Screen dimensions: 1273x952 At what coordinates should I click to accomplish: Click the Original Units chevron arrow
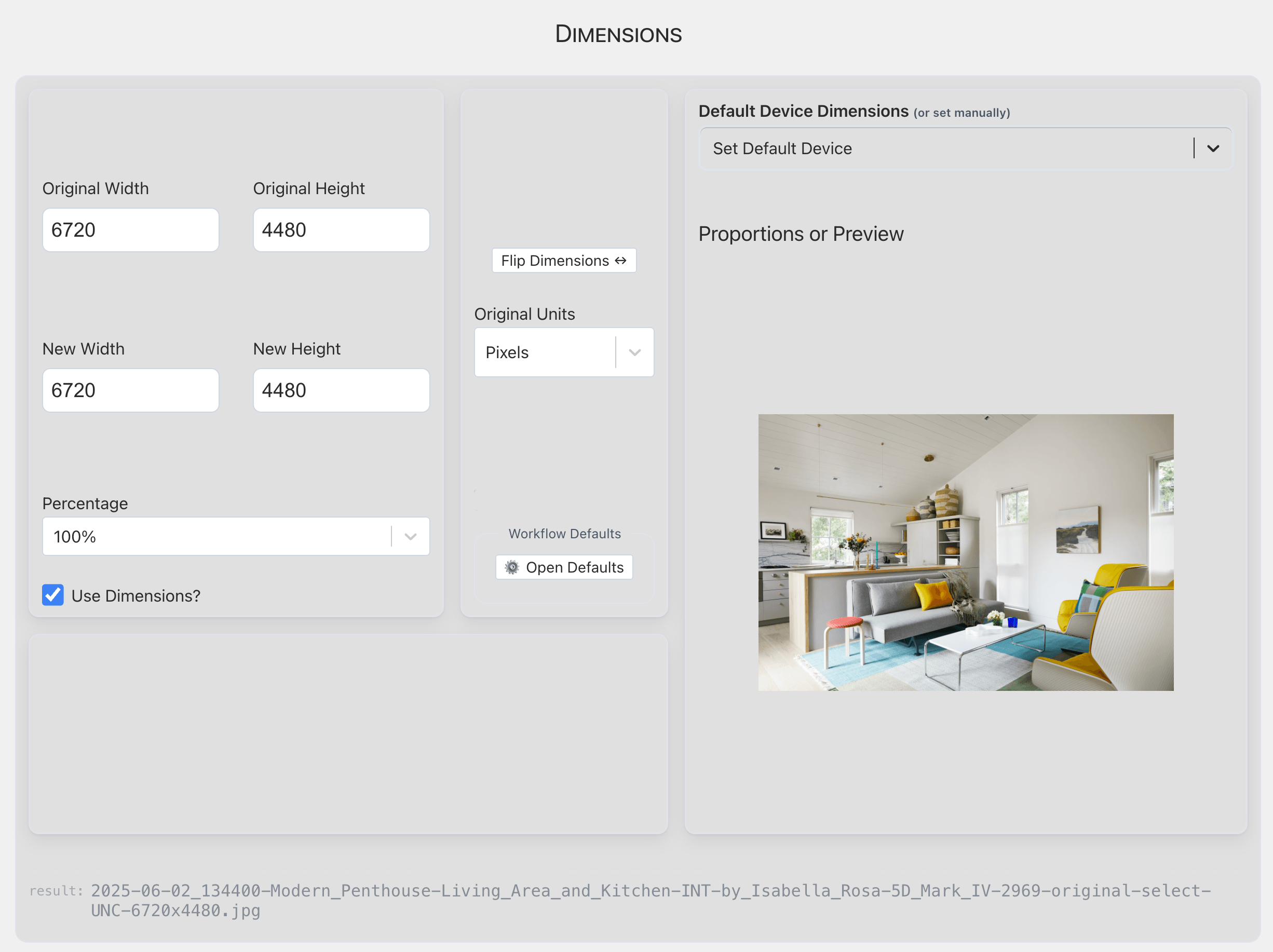point(635,352)
